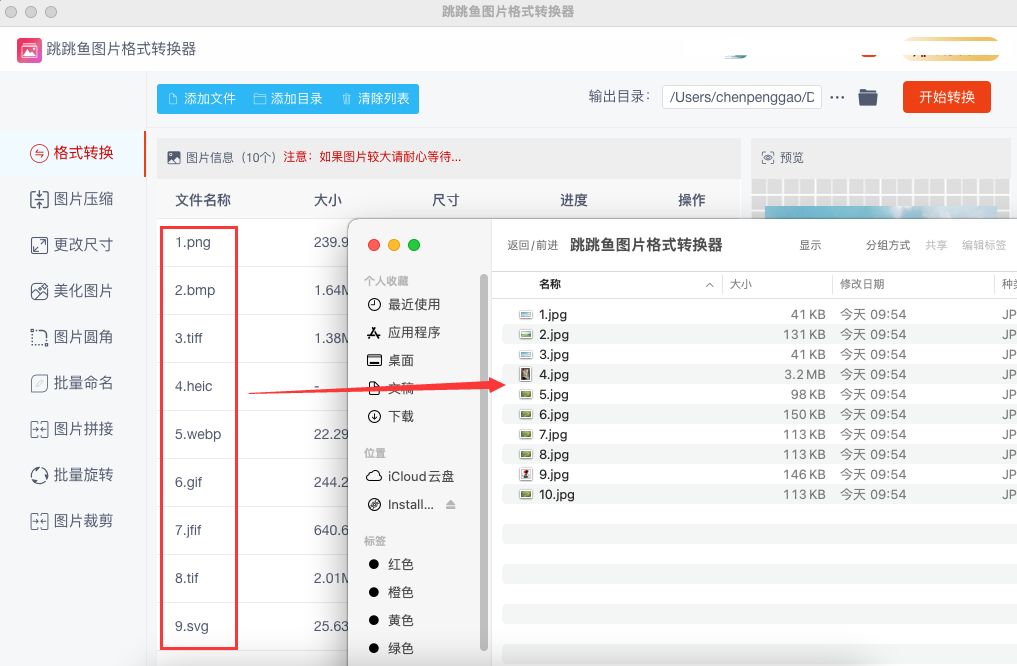Open 分组方式 in Finder toolbar
The image size is (1017, 666).
point(888,245)
